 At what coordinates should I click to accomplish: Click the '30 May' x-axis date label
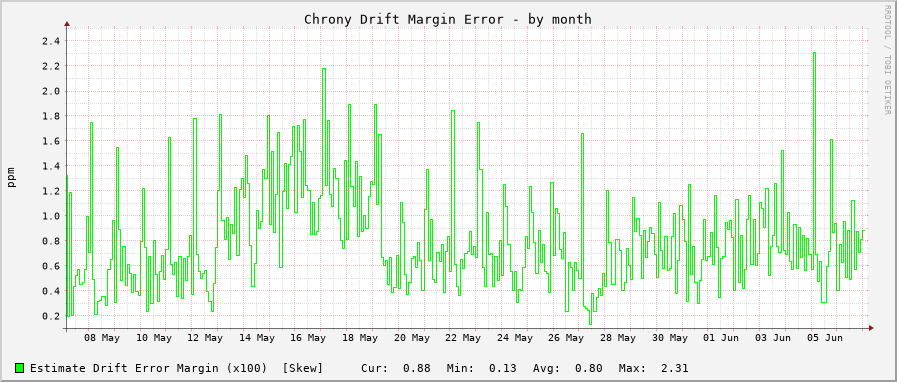coord(670,339)
